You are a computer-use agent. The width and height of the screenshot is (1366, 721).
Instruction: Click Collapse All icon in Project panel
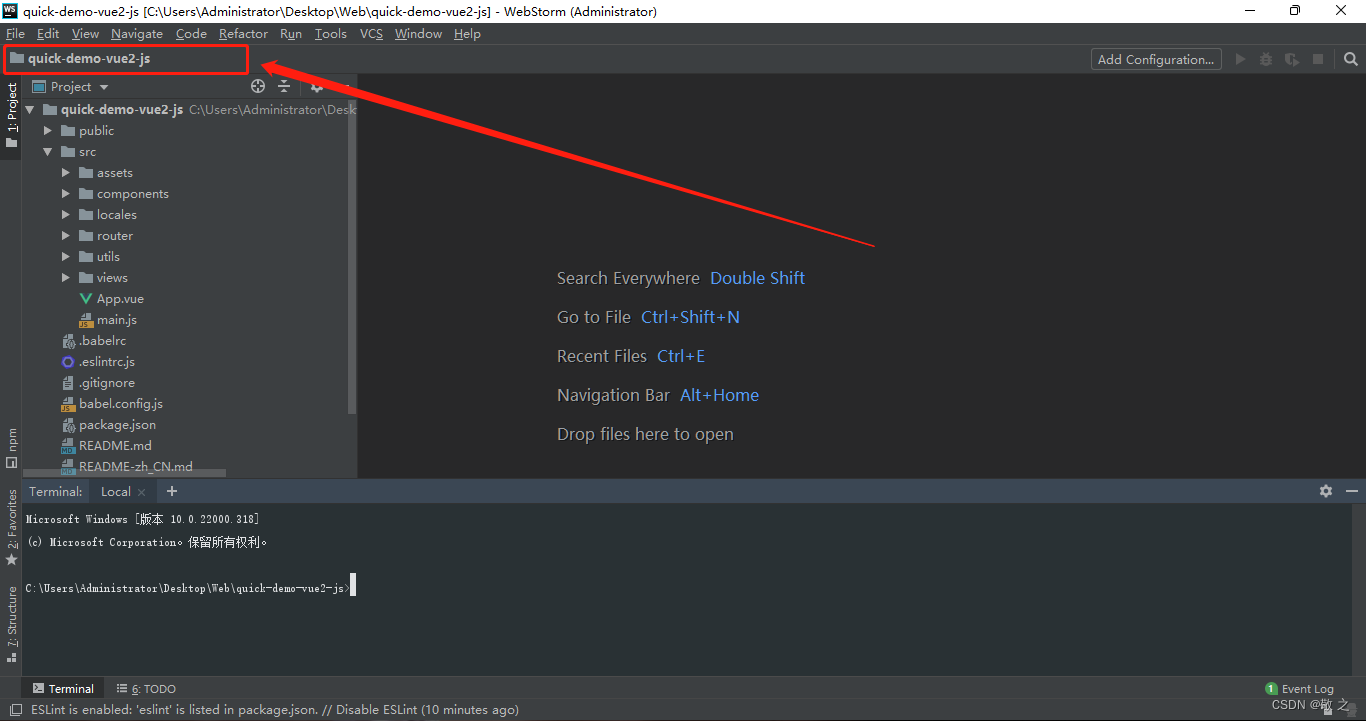284,87
